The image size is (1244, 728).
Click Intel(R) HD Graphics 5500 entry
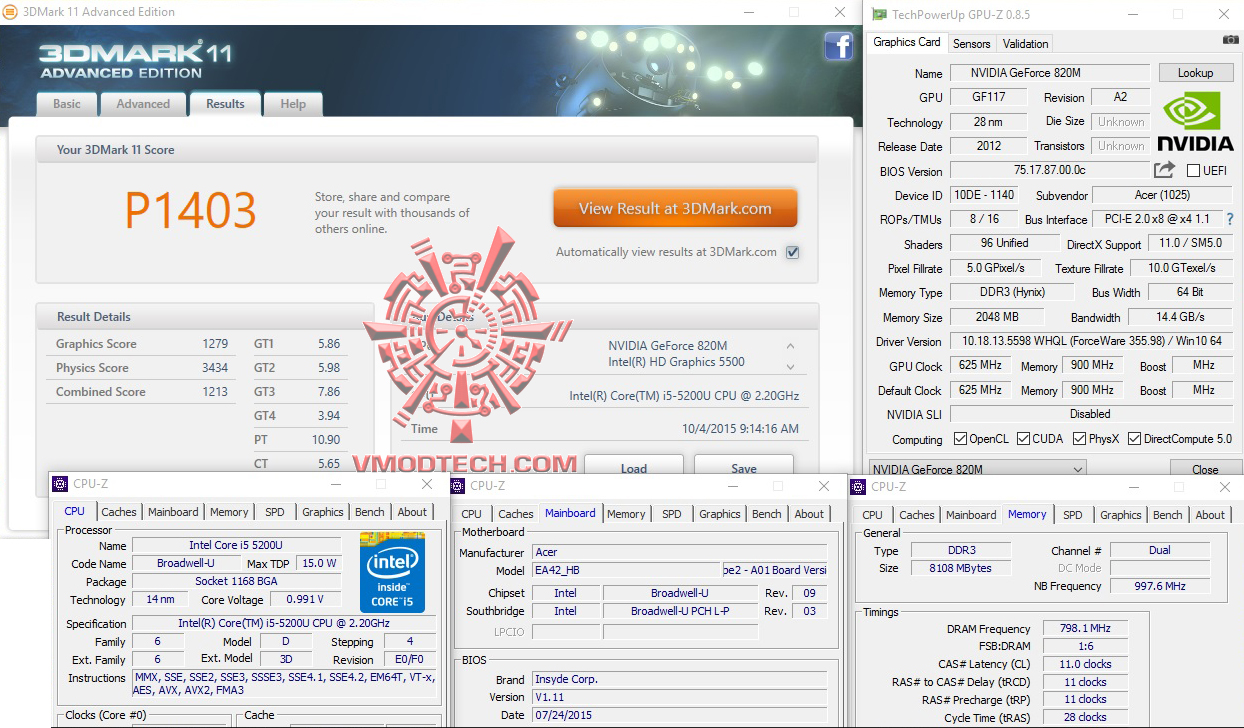676,362
